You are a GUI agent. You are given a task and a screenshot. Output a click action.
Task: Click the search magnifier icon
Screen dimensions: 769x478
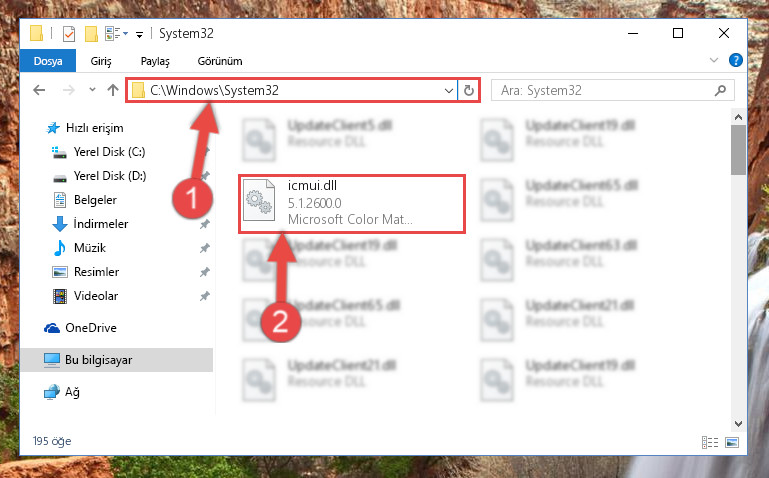(720, 90)
